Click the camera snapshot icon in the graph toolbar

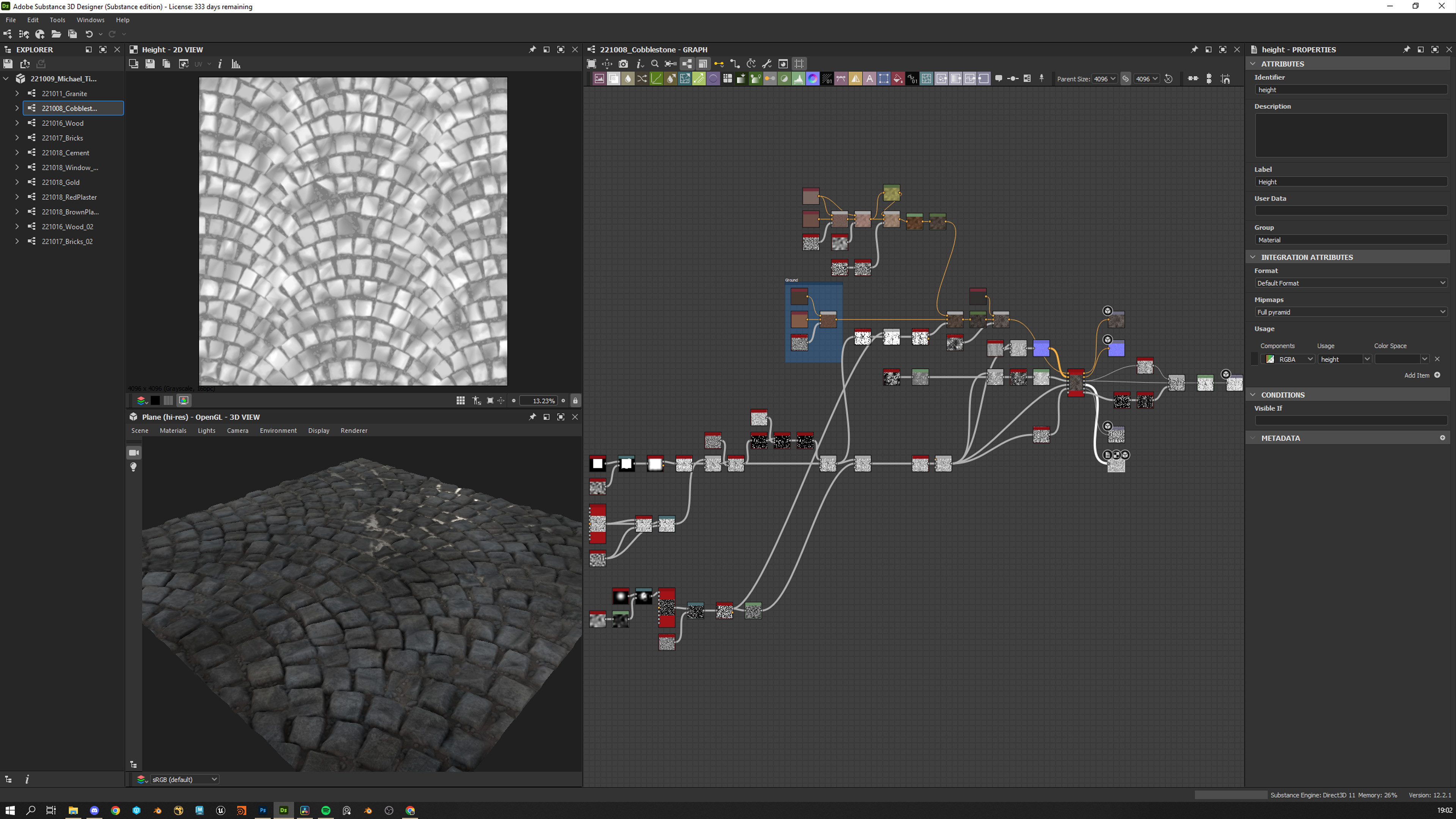[x=623, y=64]
